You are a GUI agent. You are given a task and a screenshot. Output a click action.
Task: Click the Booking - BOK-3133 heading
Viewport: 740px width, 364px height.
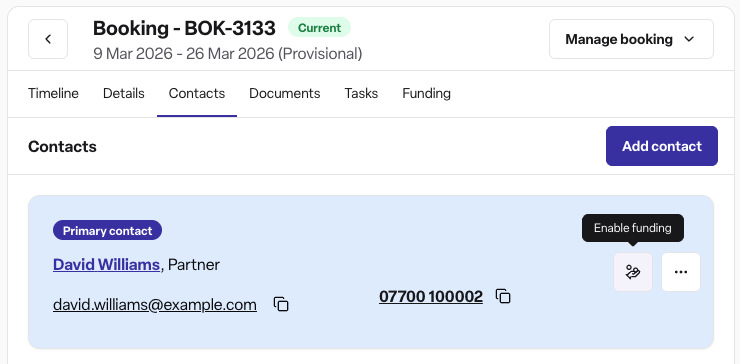coord(184,28)
